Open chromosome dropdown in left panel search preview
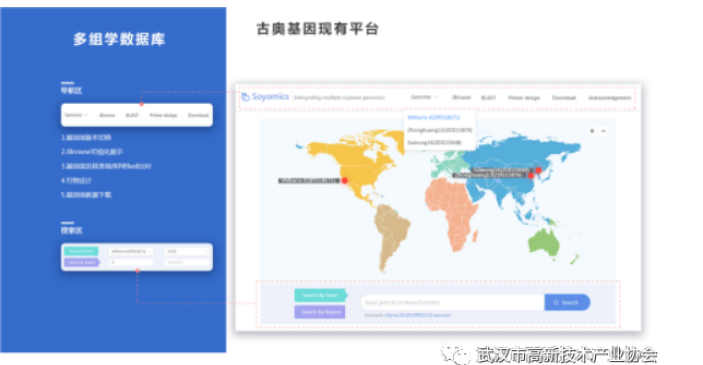The width and height of the screenshot is (703, 365). pos(186,252)
